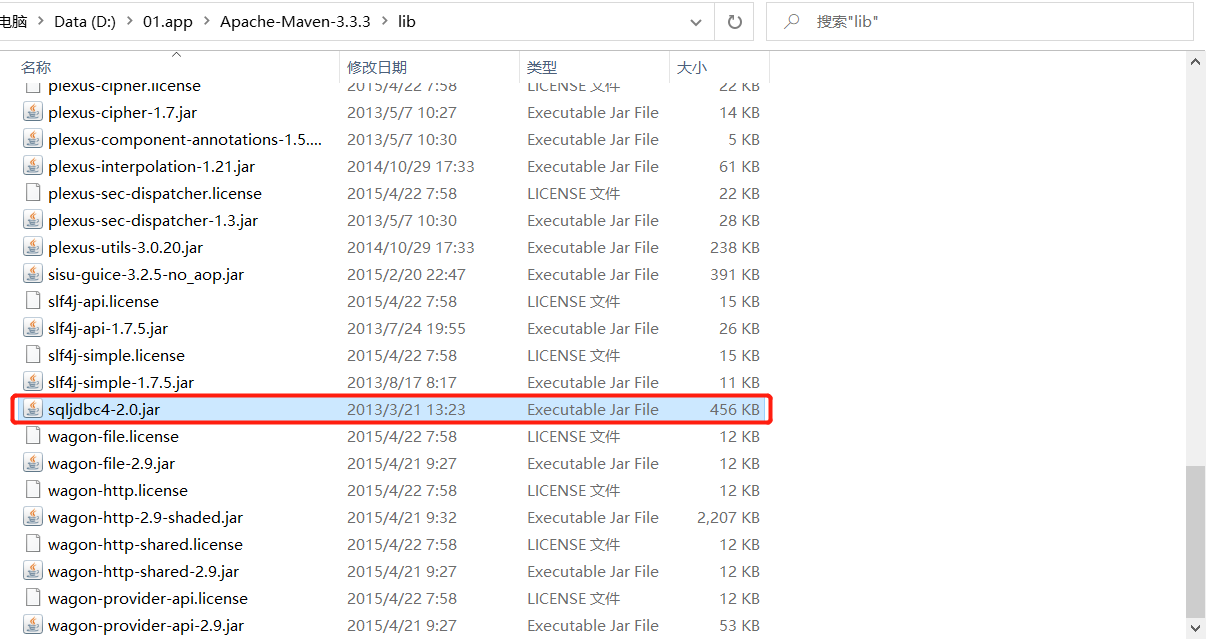Sort by the 大小 column header
The image size is (1206, 639).
(691, 67)
